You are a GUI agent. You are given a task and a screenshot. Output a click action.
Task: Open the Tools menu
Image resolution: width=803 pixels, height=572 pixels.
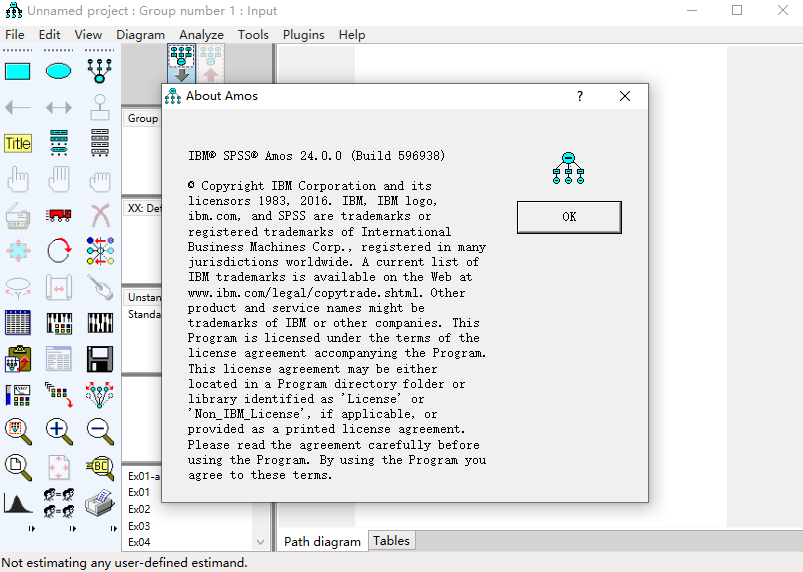(x=253, y=35)
